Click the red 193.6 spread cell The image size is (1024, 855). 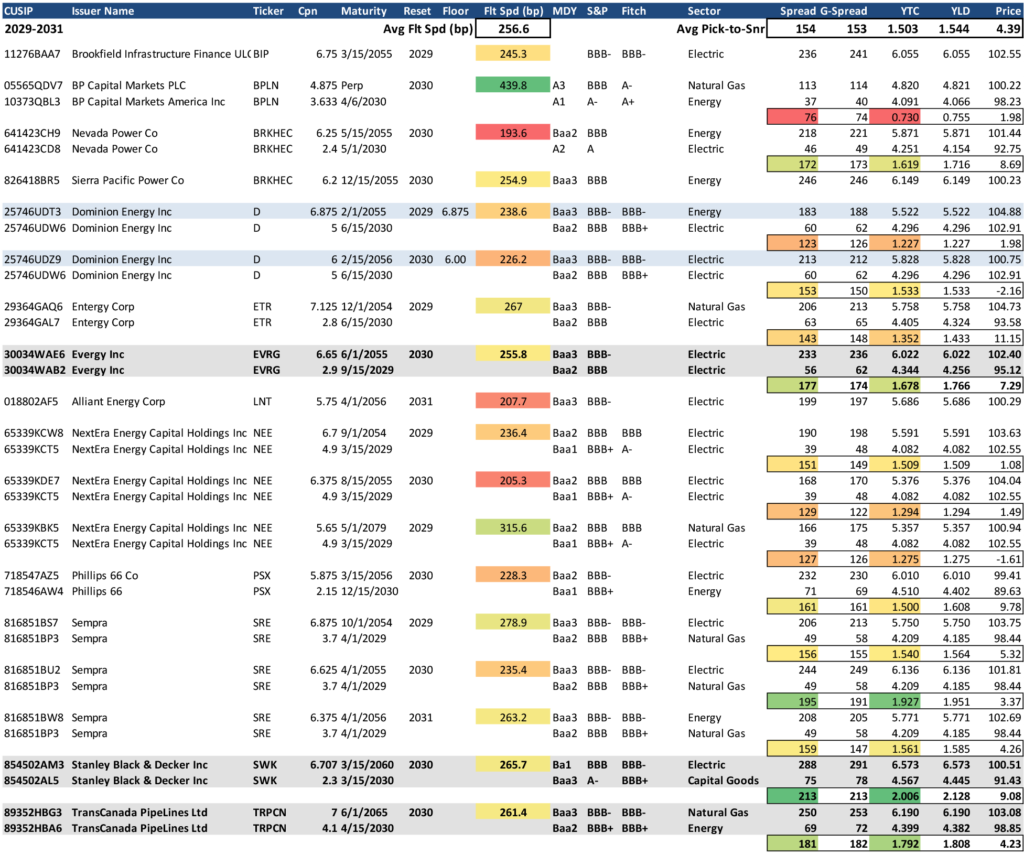pos(512,133)
